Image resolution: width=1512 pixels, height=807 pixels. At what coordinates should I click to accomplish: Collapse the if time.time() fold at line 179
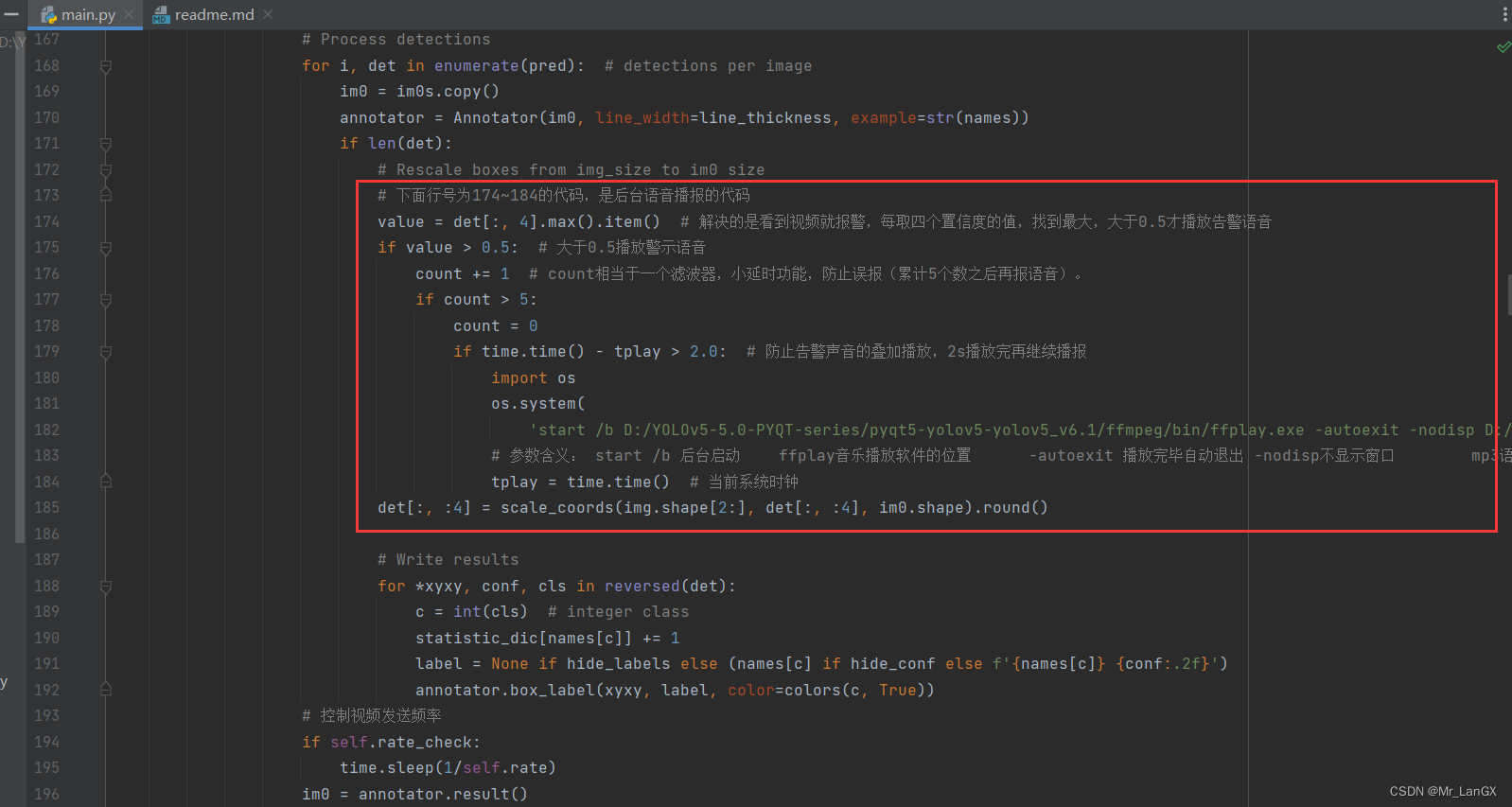(x=106, y=352)
